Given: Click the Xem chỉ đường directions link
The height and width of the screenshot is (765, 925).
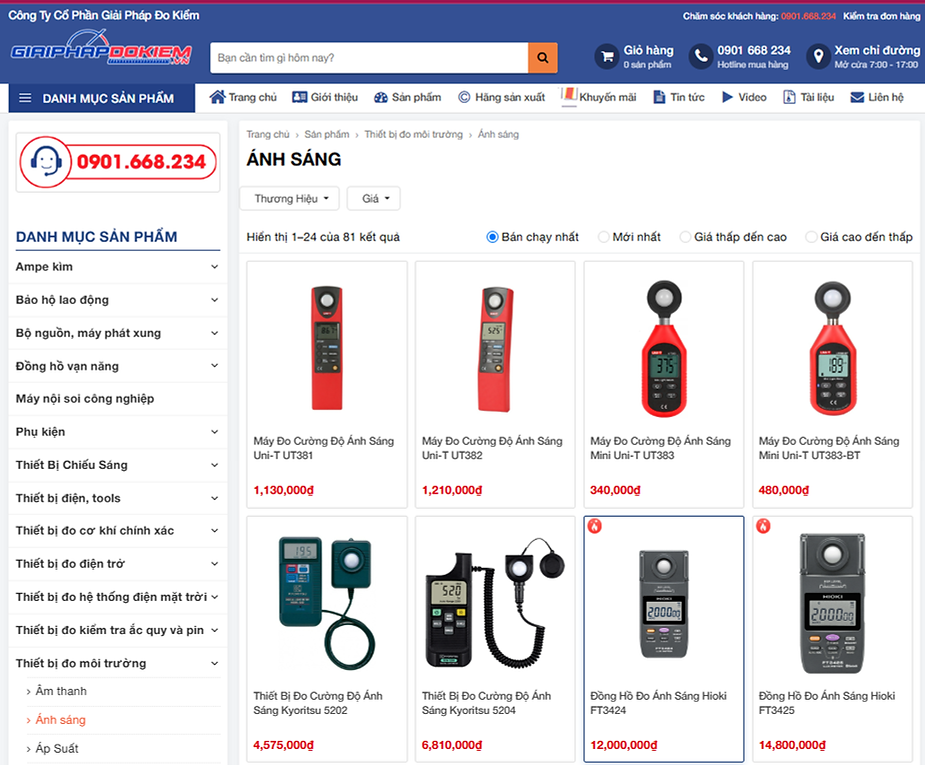Looking at the screenshot, I should [877, 51].
